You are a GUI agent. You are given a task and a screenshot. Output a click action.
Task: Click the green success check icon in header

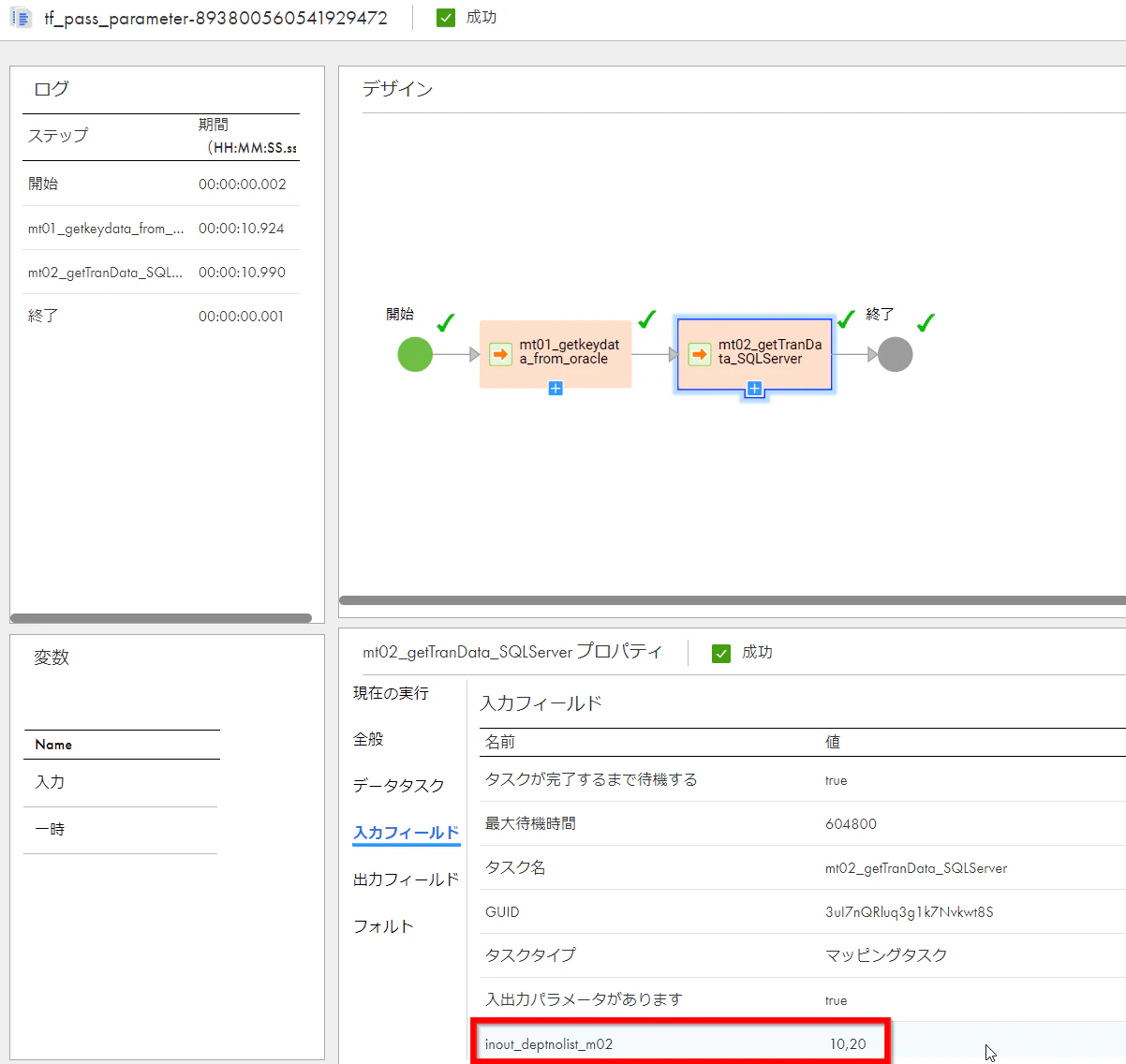click(x=446, y=18)
